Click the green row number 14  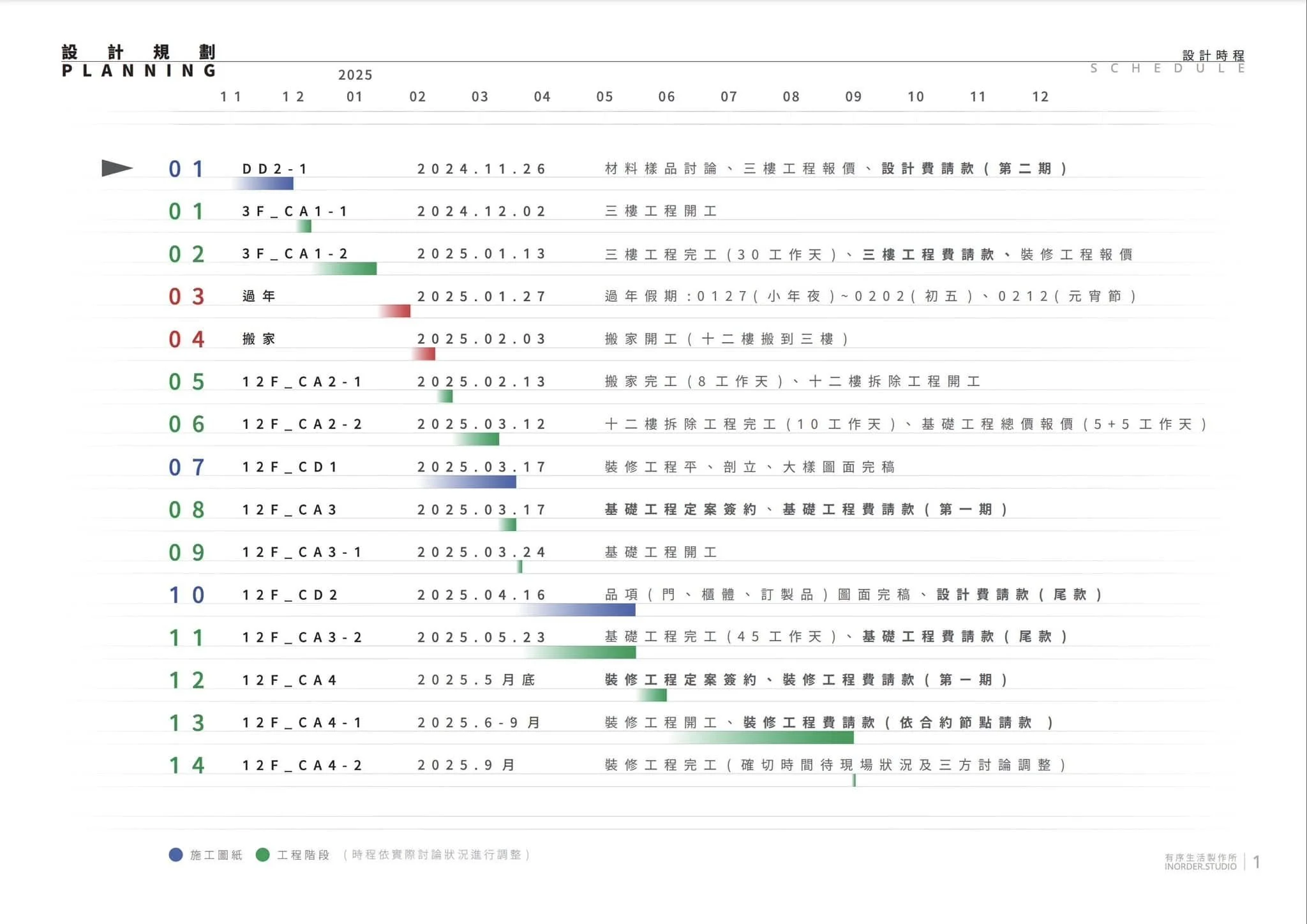pos(186,765)
